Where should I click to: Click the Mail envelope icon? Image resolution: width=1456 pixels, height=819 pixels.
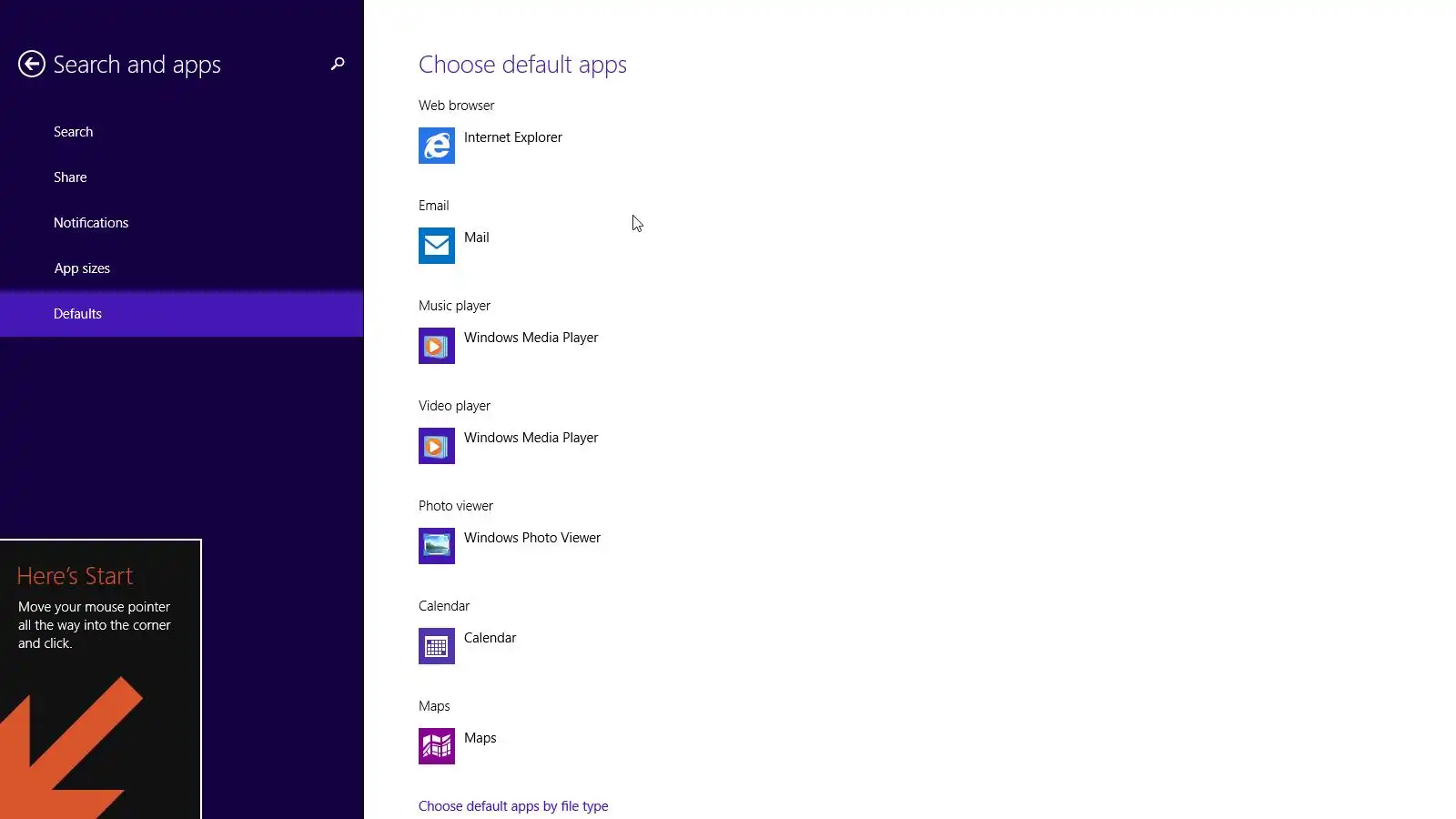coord(437,246)
